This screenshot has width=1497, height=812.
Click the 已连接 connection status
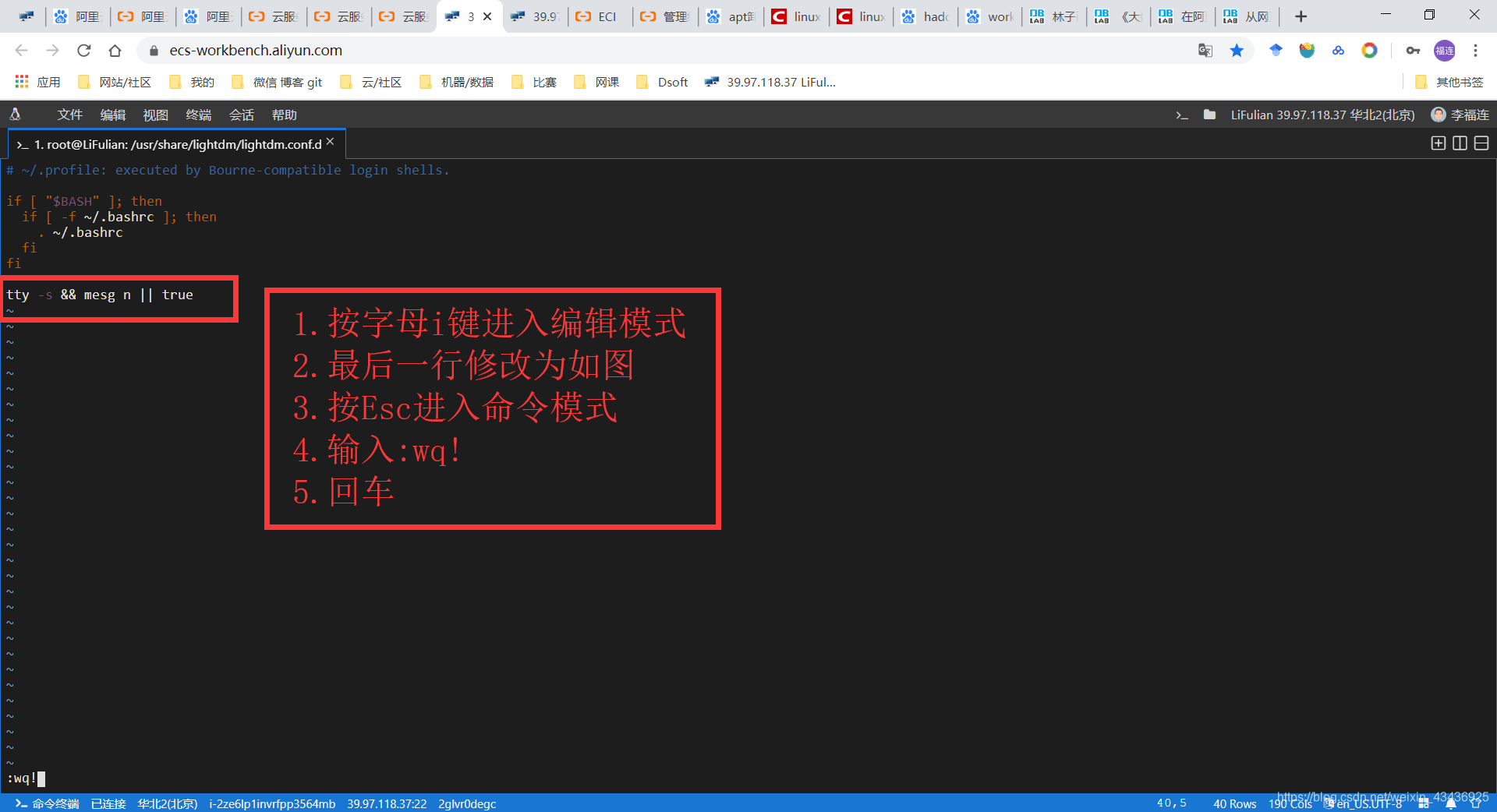tap(108, 803)
